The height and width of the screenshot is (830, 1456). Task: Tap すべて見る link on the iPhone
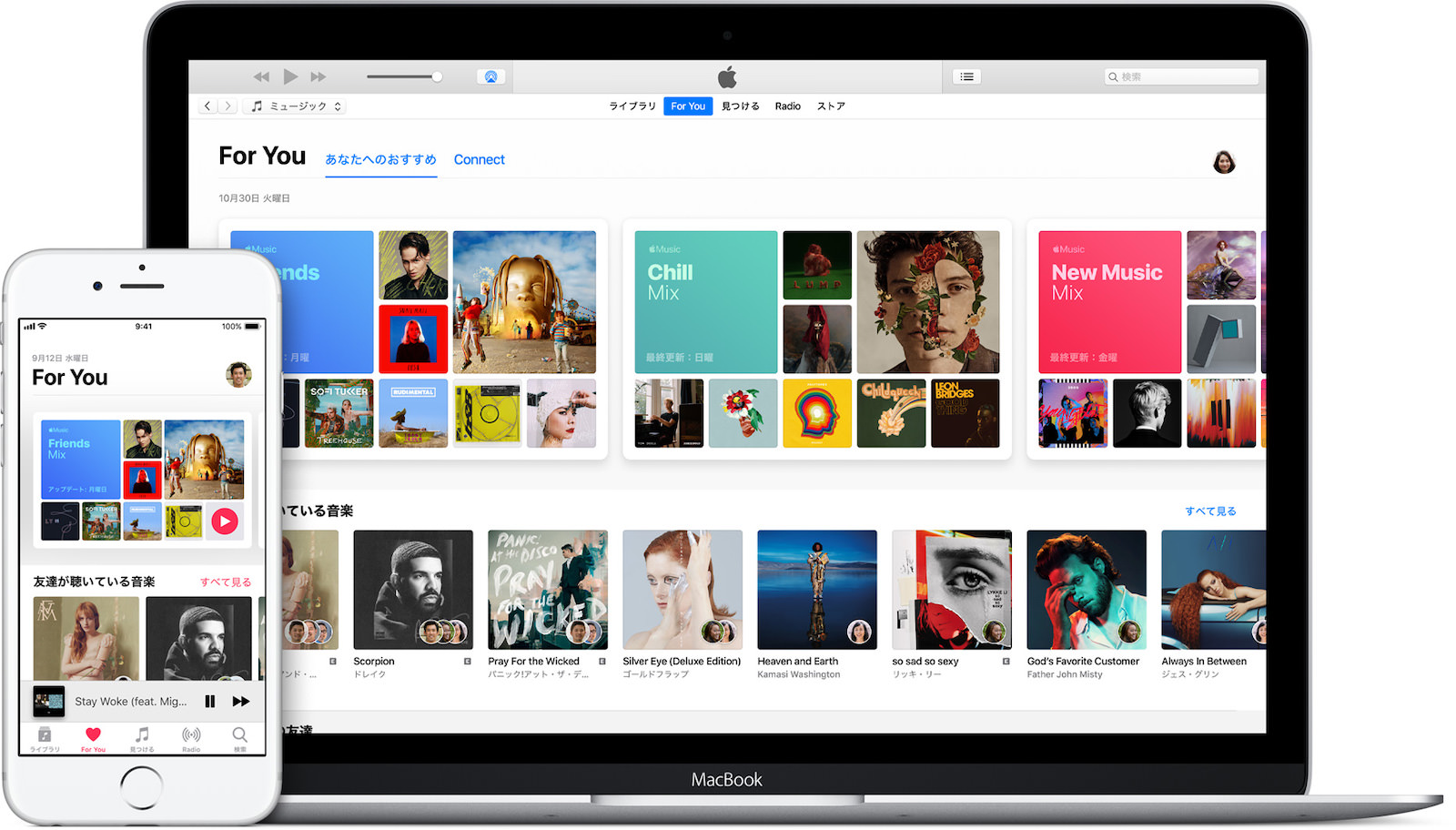pos(226,582)
